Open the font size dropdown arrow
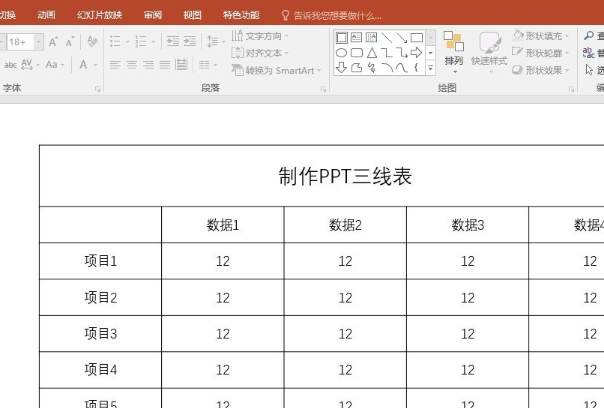This screenshot has height=408, width=604. (x=39, y=42)
